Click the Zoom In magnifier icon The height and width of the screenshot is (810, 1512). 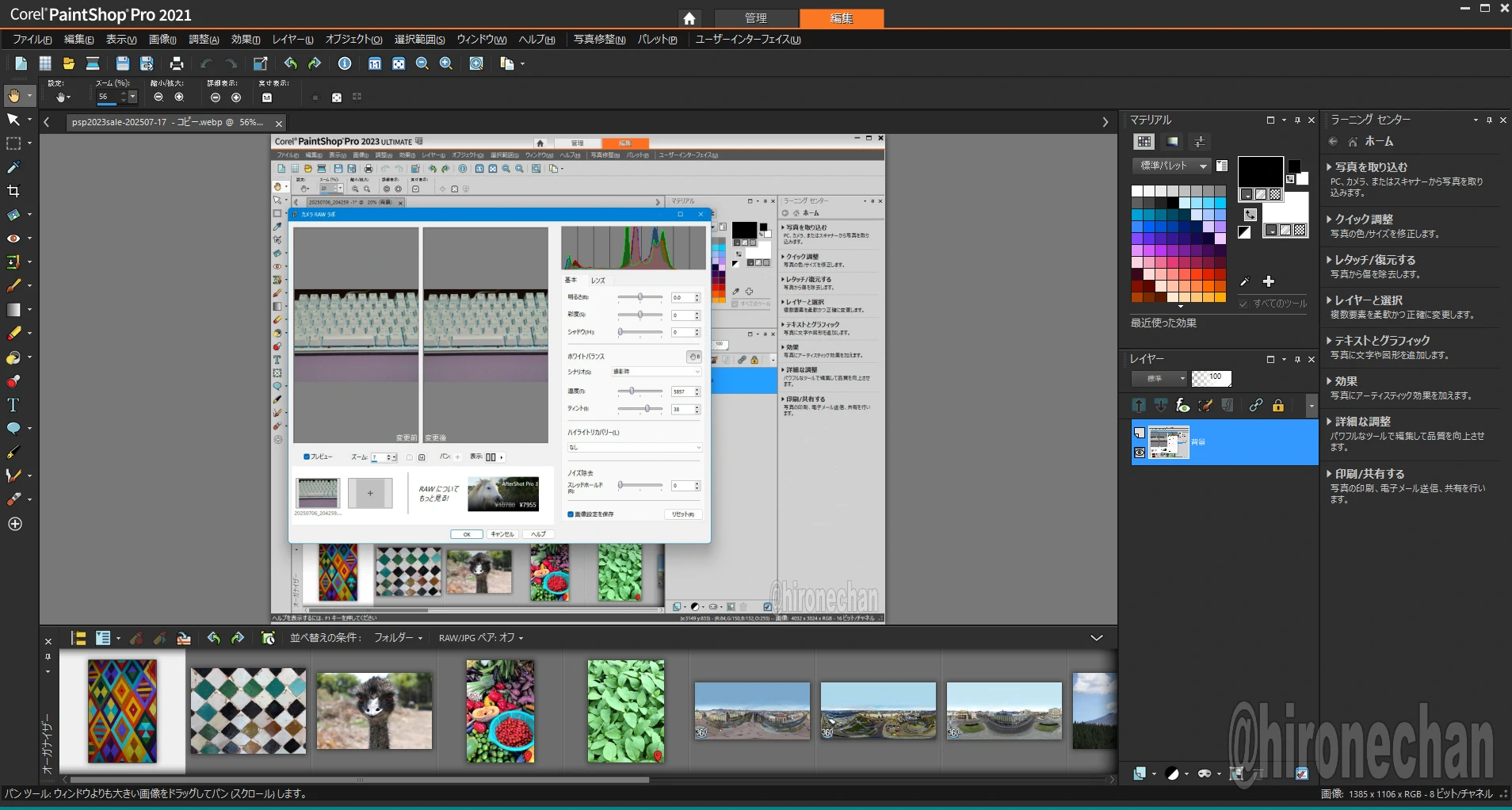click(446, 63)
